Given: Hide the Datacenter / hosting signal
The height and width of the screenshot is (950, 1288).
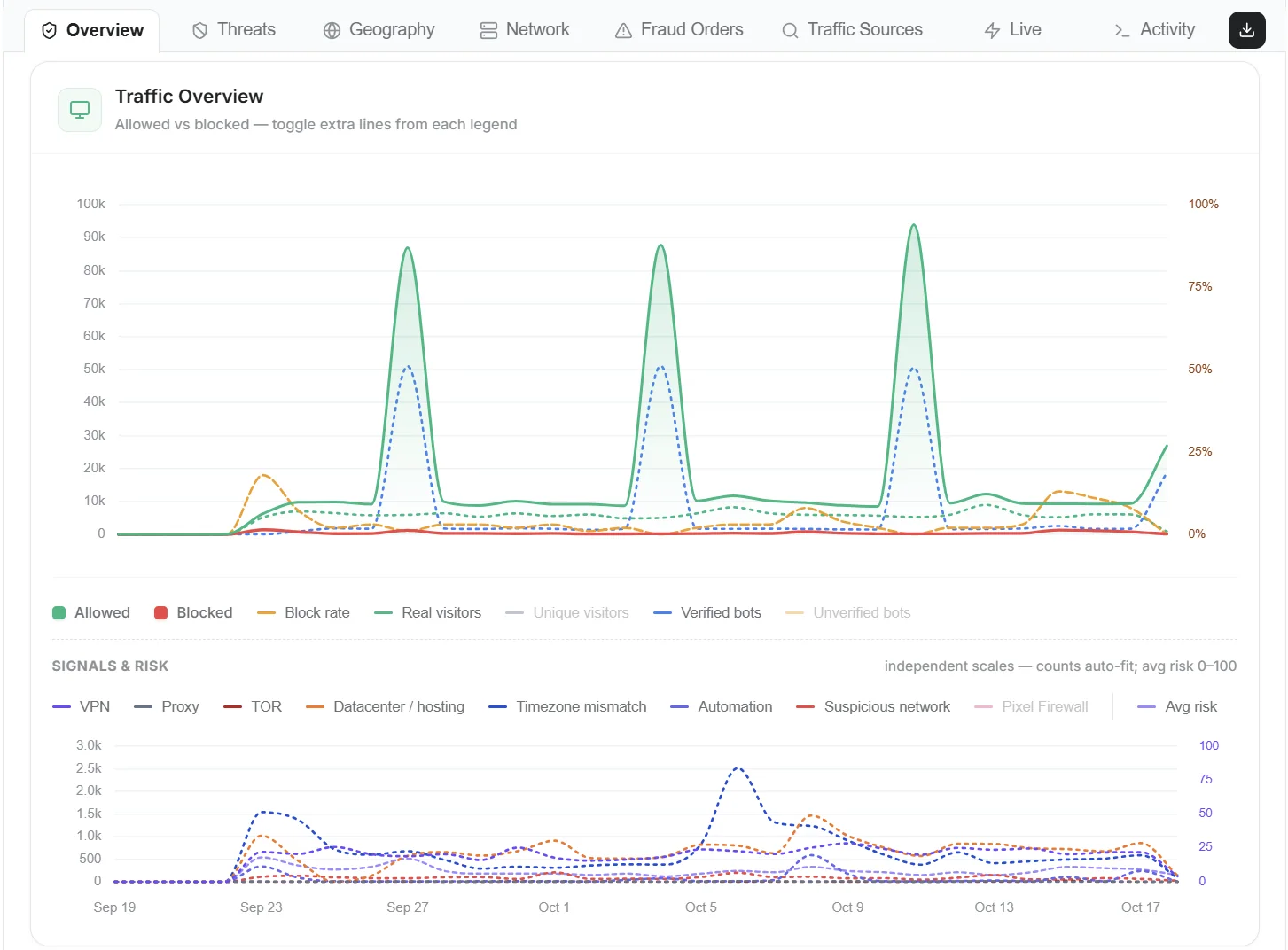Looking at the screenshot, I should tap(385, 706).
